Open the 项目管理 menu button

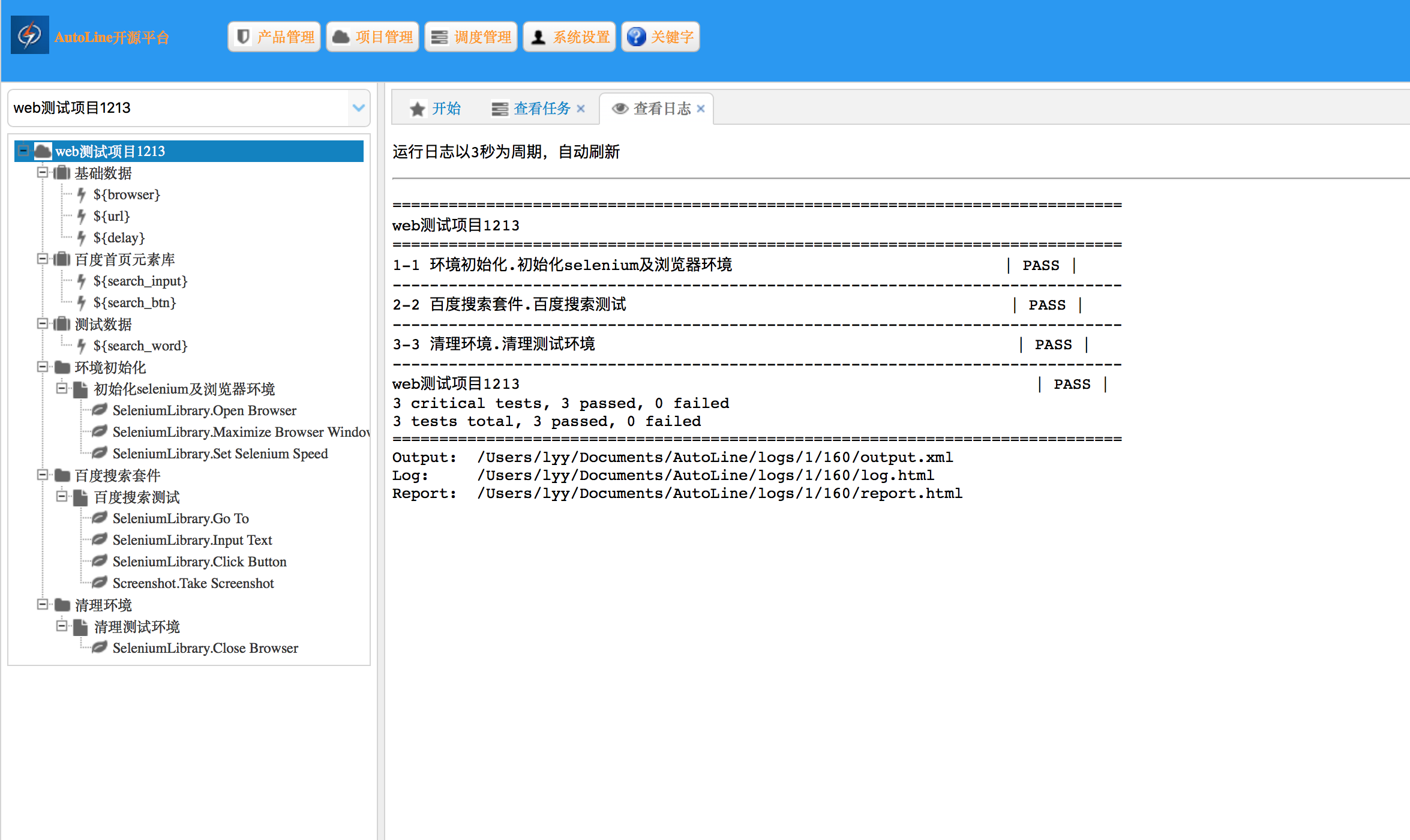pyautogui.click(x=373, y=37)
